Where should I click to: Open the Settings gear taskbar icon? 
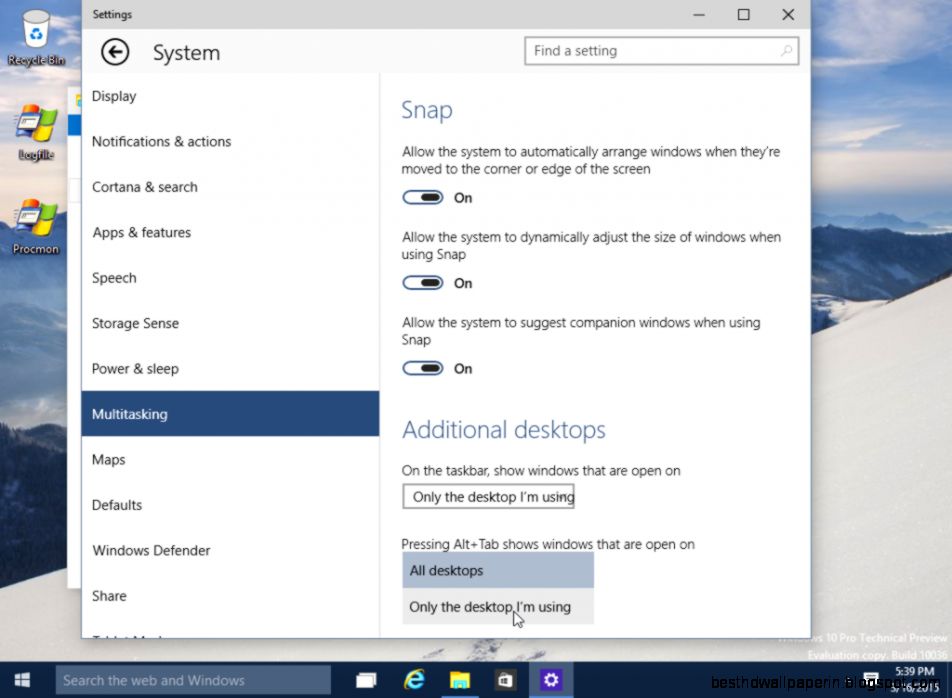click(x=551, y=679)
